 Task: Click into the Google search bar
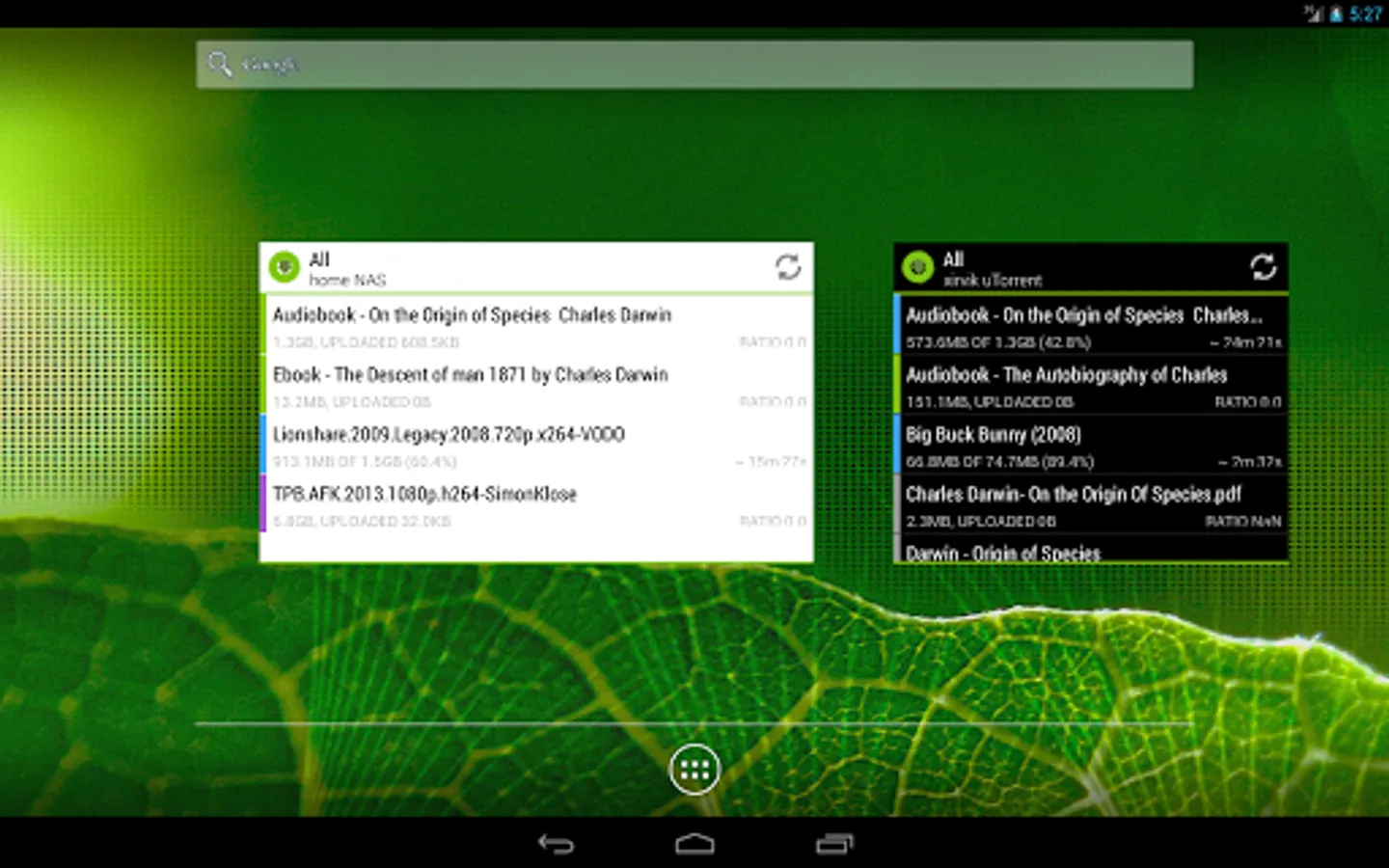tap(694, 65)
